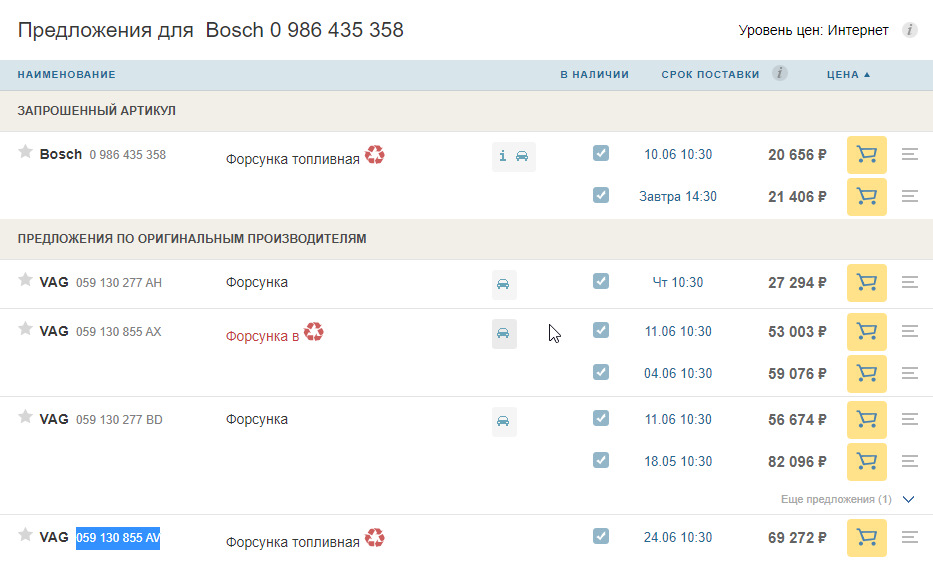Click delivery time "Завтра 14:30"
933x578 pixels.
(x=678, y=197)
